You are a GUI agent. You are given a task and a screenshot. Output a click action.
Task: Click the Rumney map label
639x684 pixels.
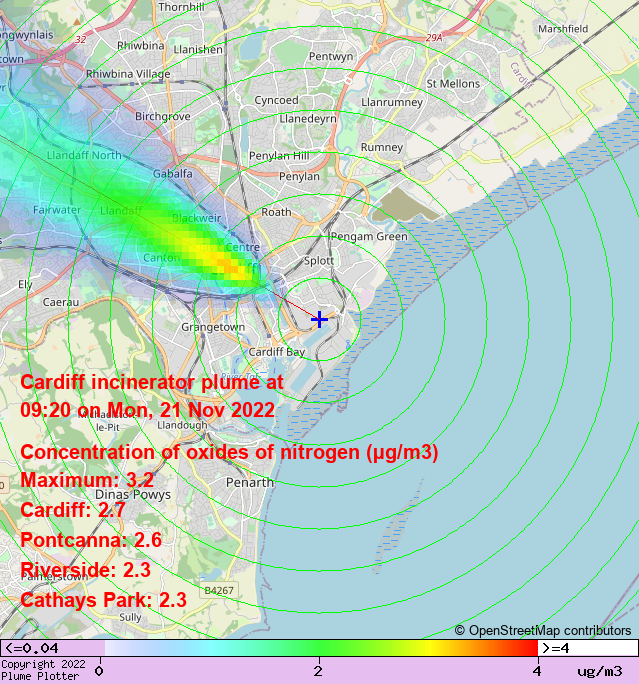point(382,147)
